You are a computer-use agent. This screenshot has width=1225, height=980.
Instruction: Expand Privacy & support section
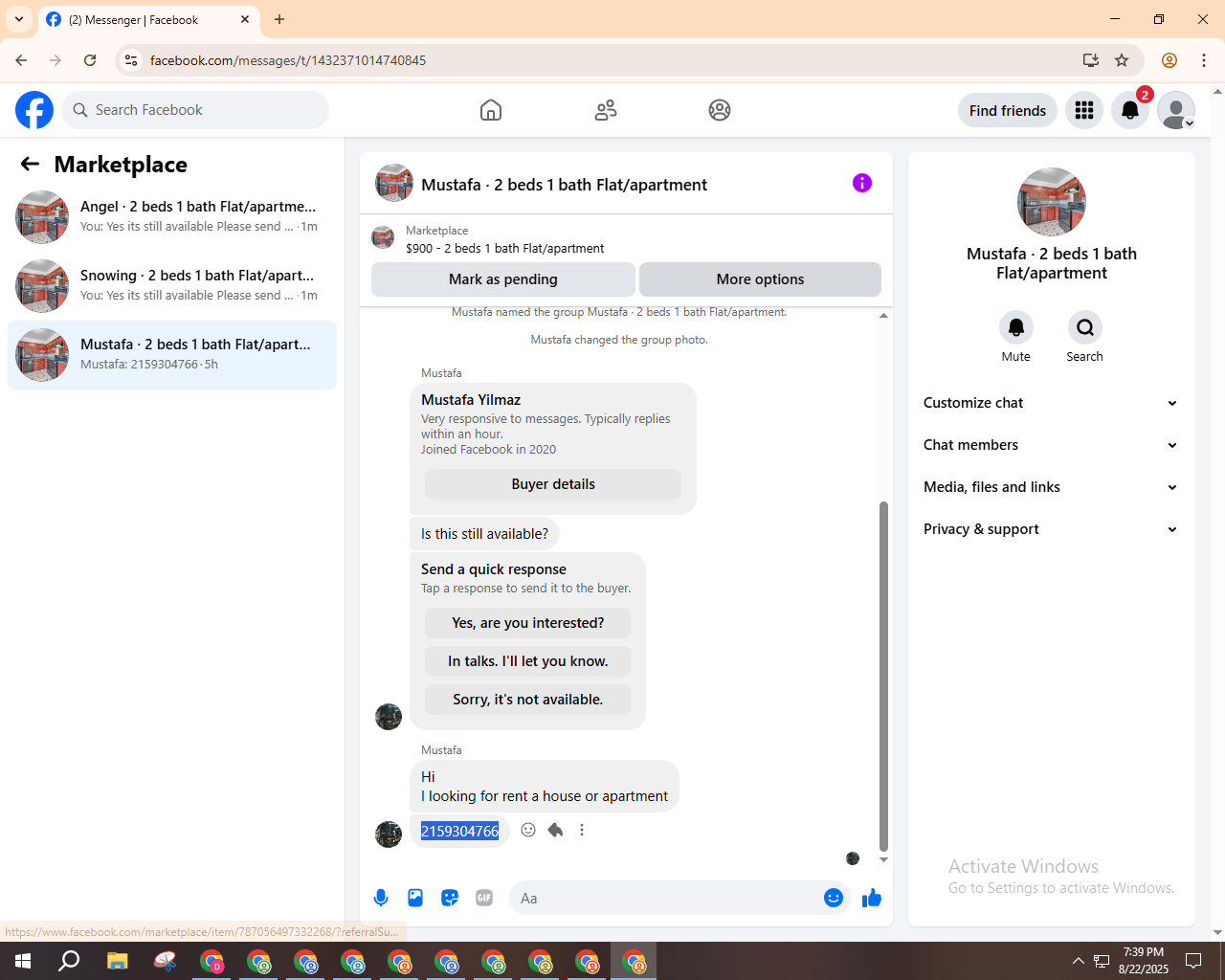point(1052,529)
